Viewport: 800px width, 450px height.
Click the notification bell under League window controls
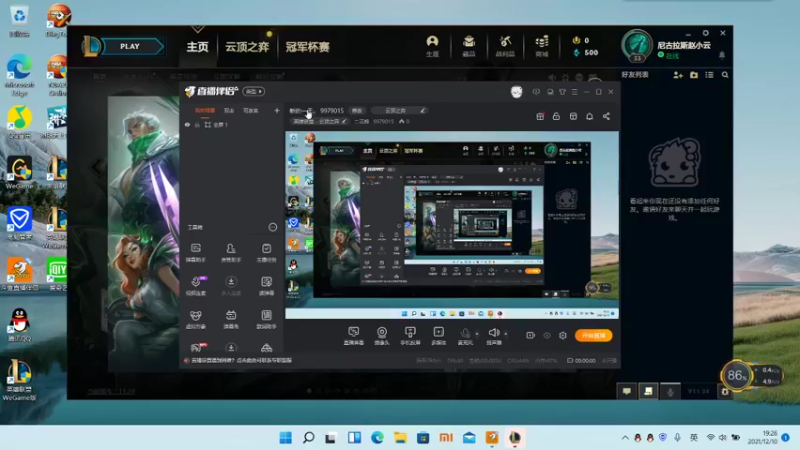(721, 55)
